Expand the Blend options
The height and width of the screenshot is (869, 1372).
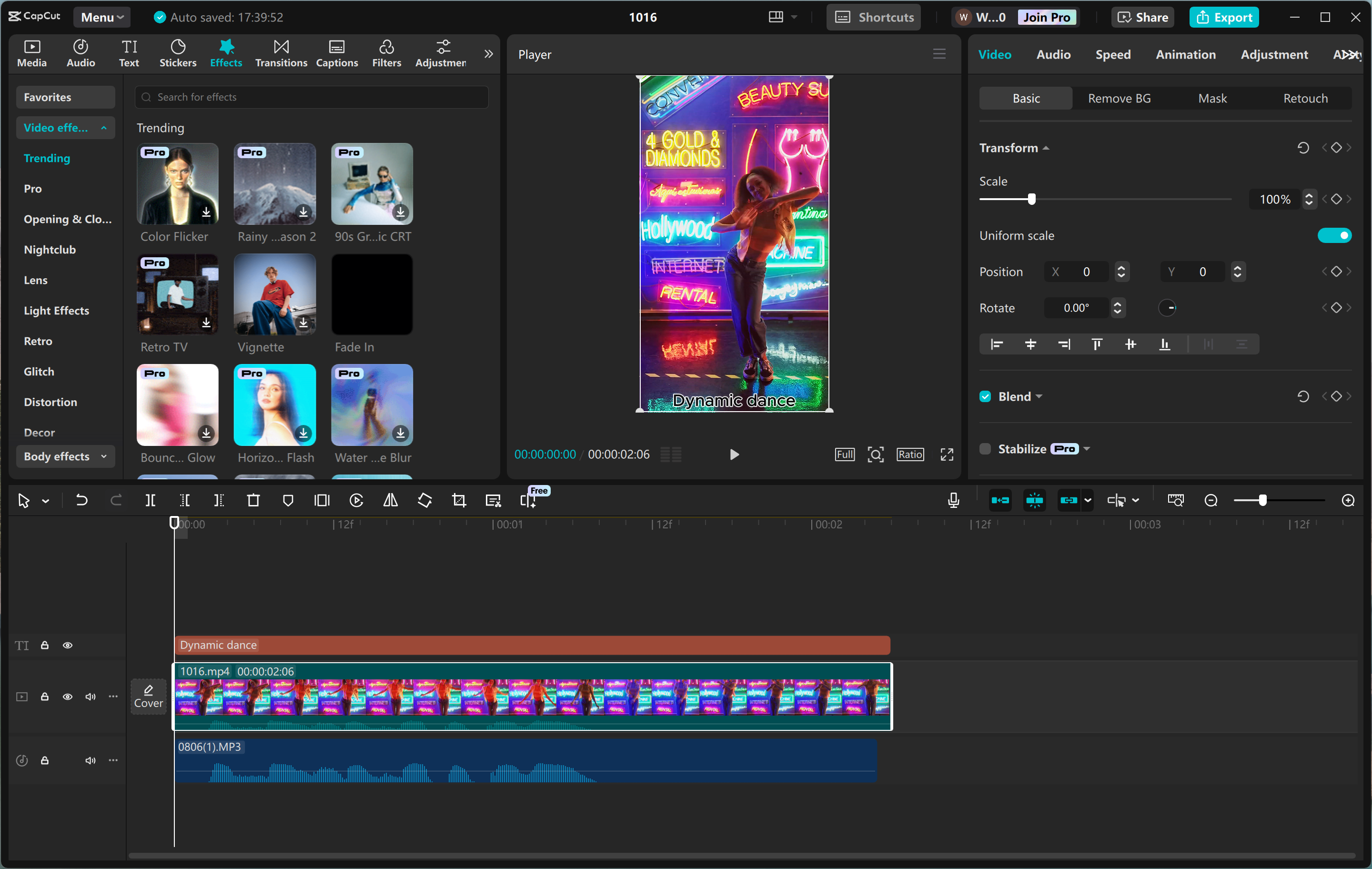pos(1039,396)
